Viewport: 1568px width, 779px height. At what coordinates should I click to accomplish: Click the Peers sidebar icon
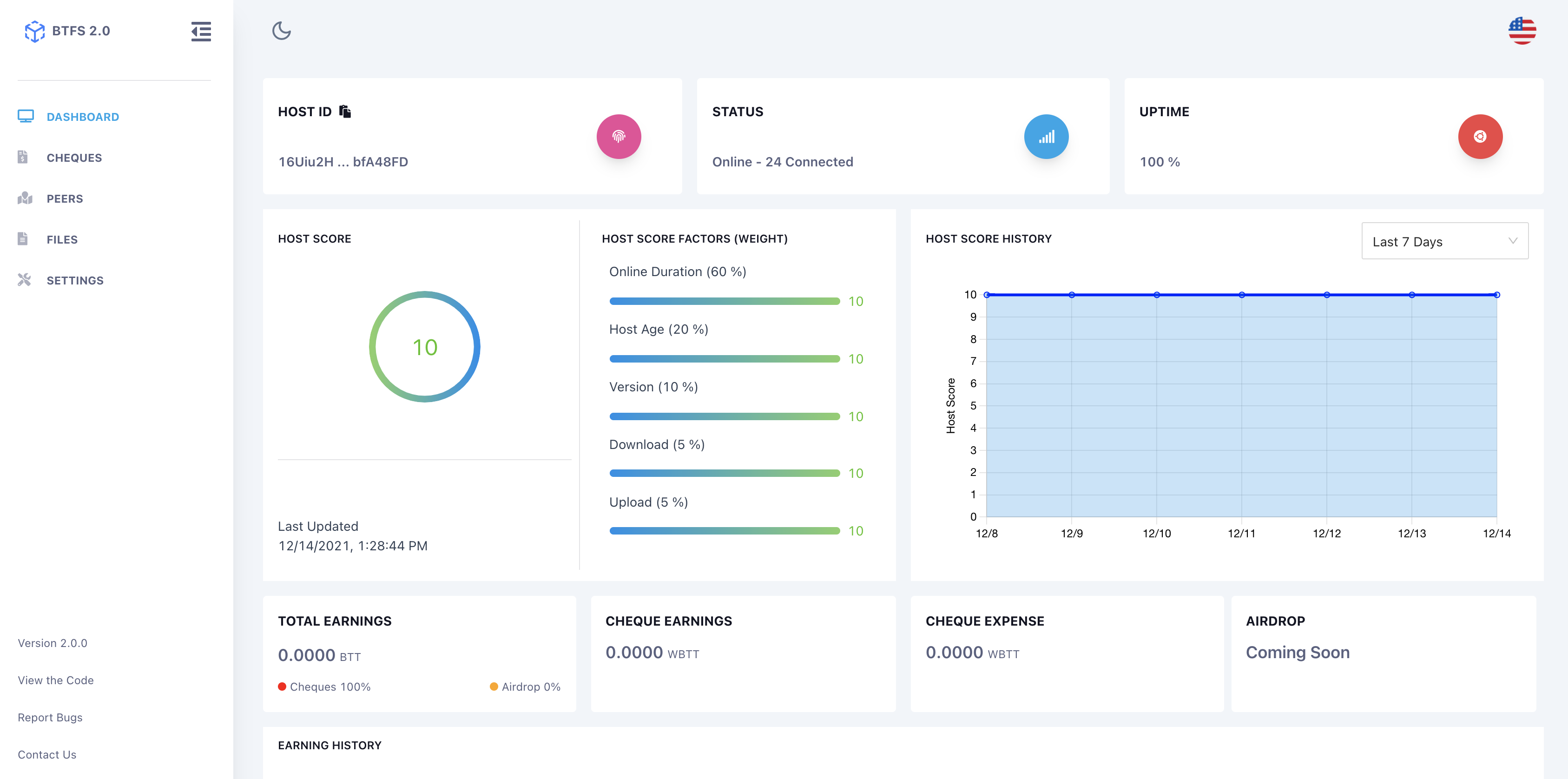pos(24,198)
